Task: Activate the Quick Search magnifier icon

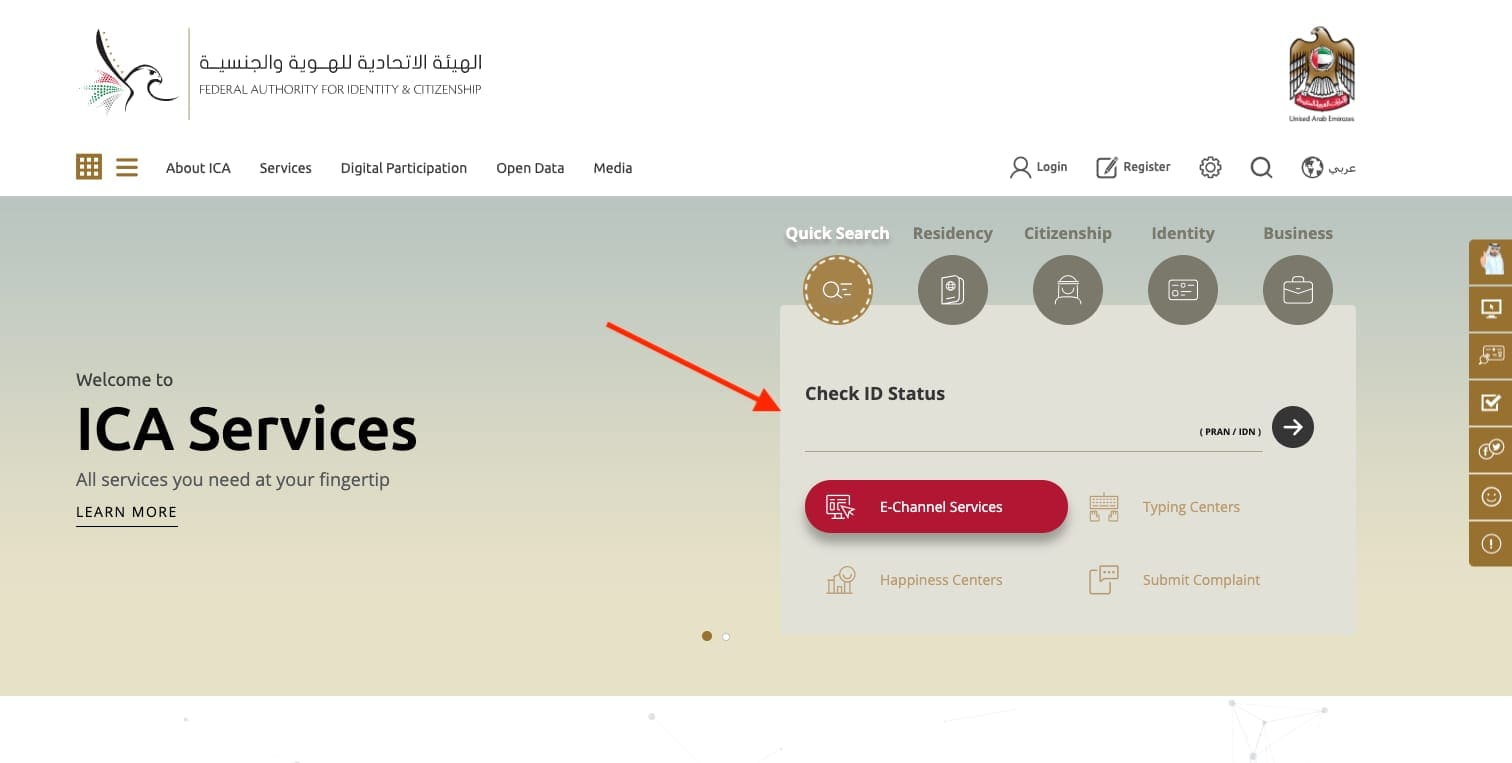Action: point(837,289)
